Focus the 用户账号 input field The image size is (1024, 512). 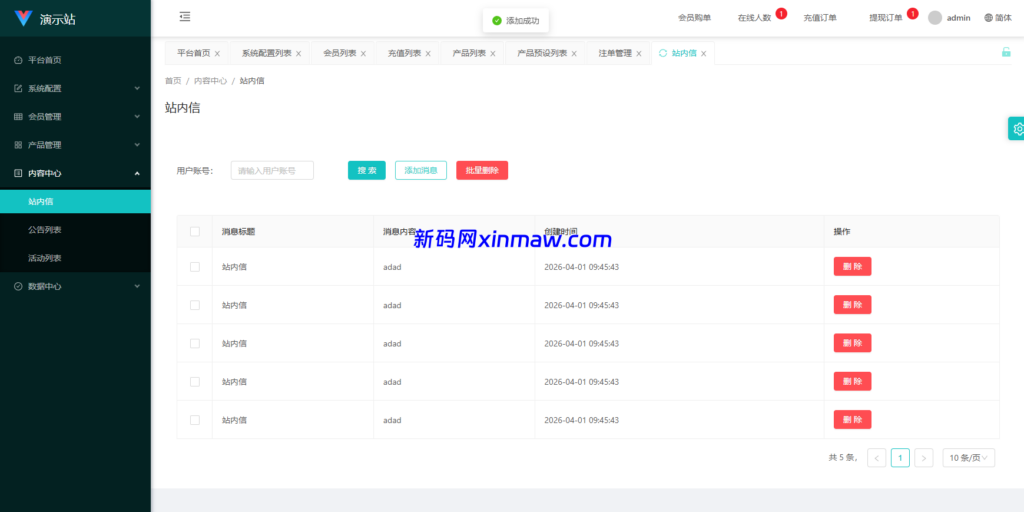pos(272,170)
